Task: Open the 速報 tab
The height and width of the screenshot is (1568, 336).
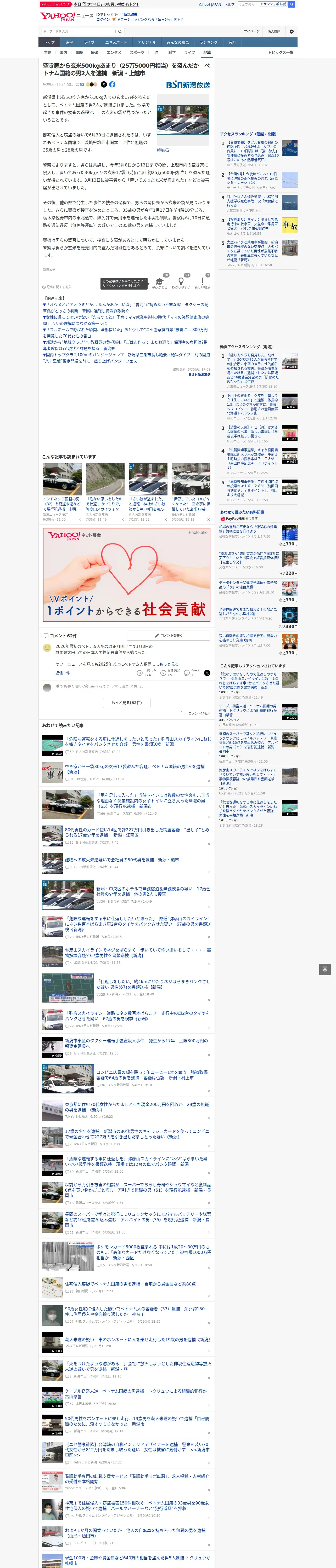Action: click(69, 43)
